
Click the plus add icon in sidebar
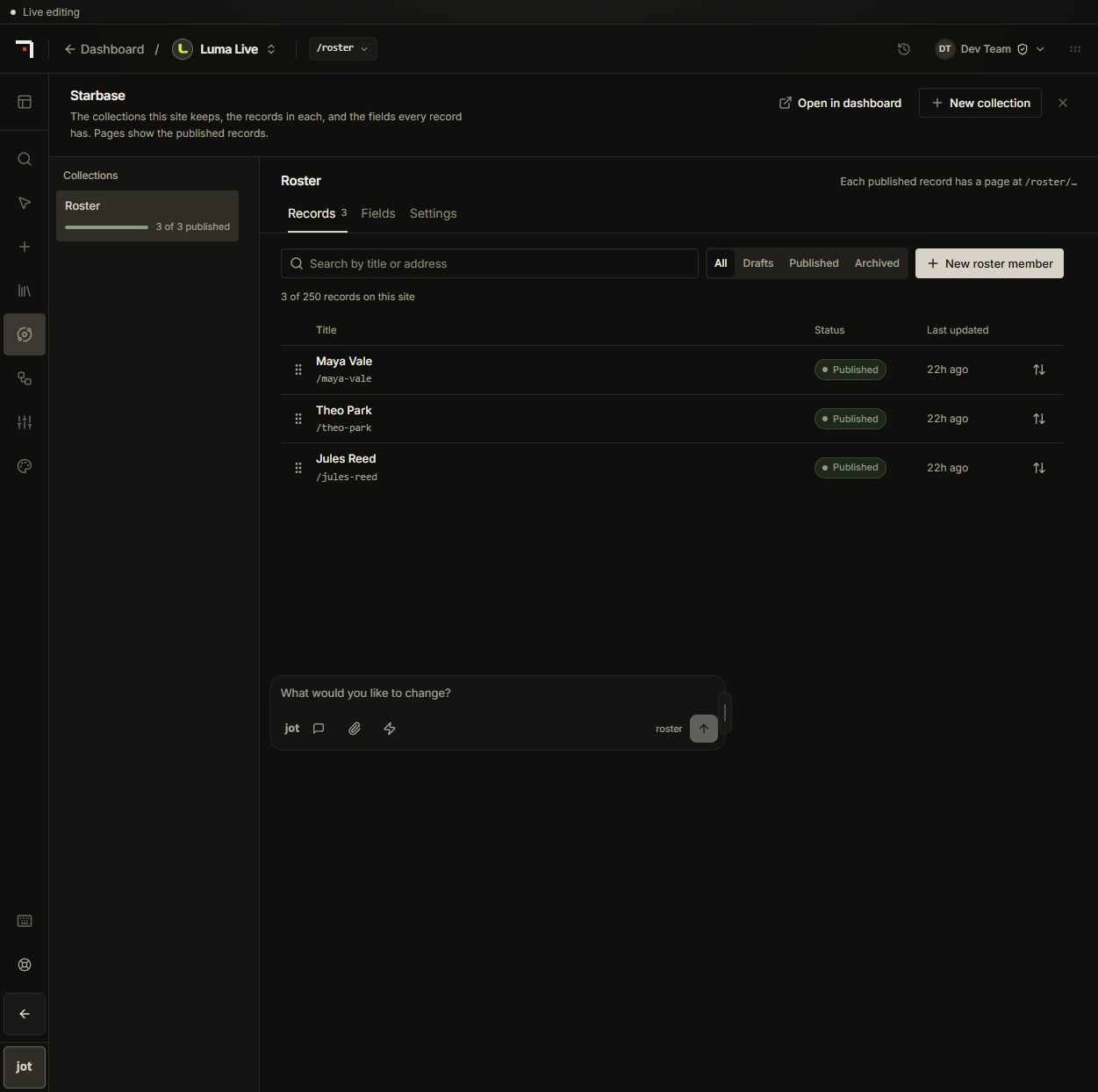(x=25, y=247)
